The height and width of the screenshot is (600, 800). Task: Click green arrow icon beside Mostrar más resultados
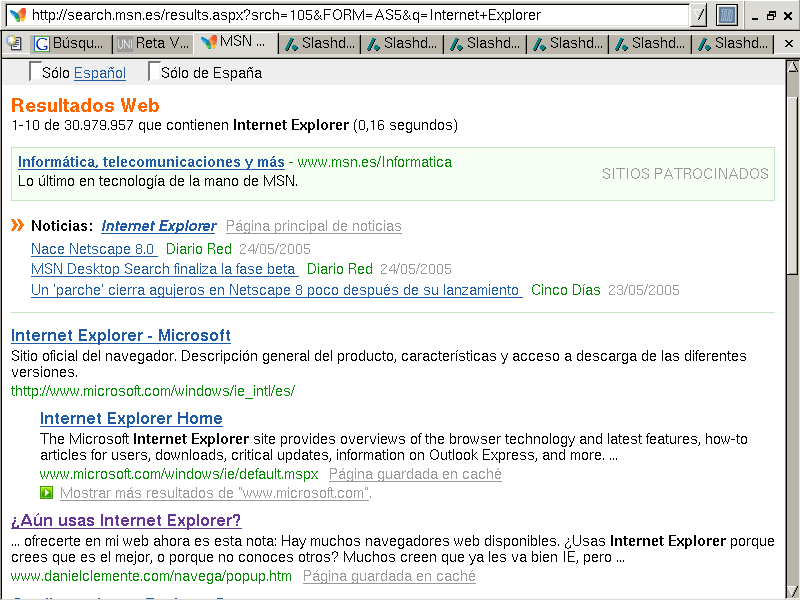tap(46, 493)
